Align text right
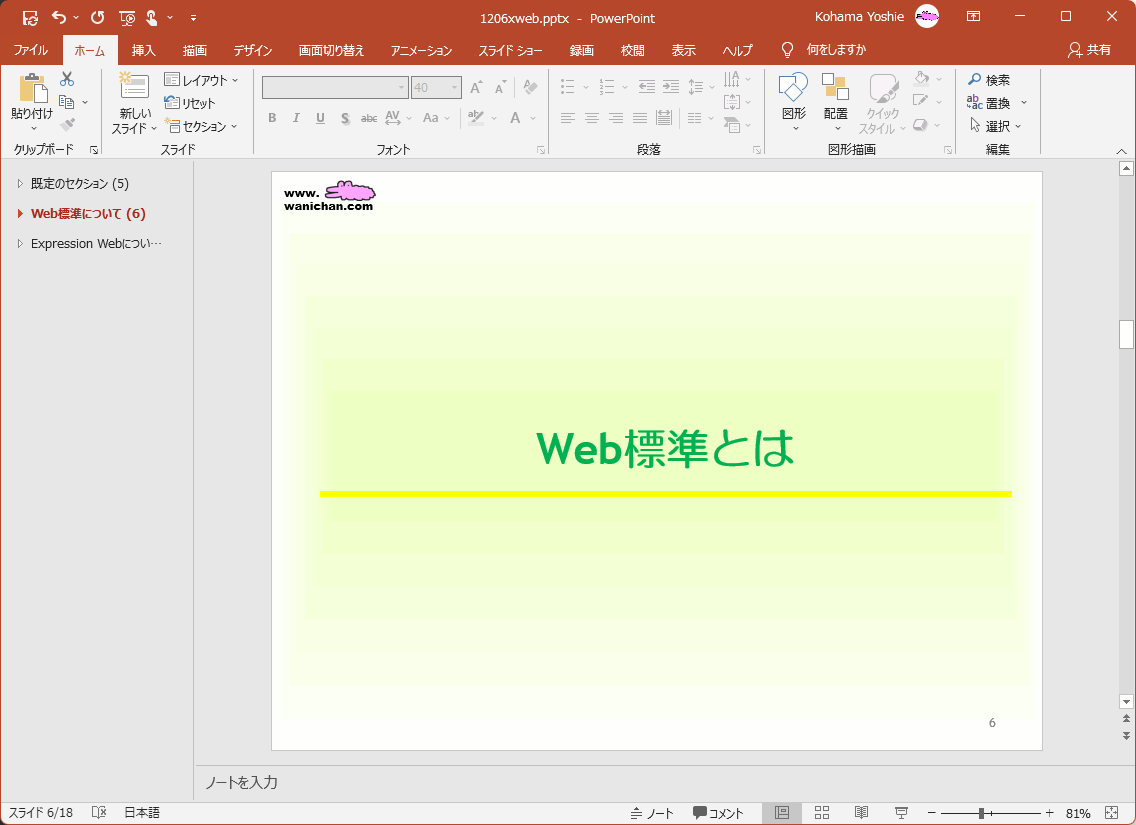 616,117
